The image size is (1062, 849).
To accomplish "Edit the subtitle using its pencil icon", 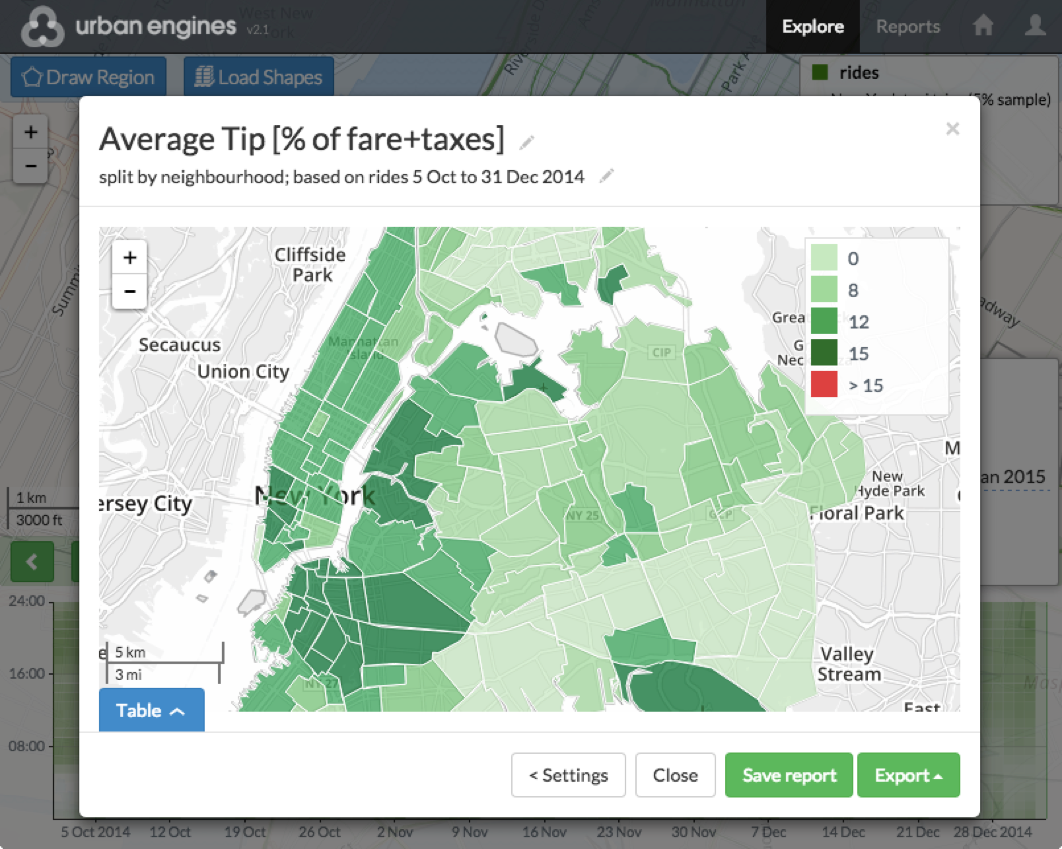I will pyautogui.click(x=606, y=177).
